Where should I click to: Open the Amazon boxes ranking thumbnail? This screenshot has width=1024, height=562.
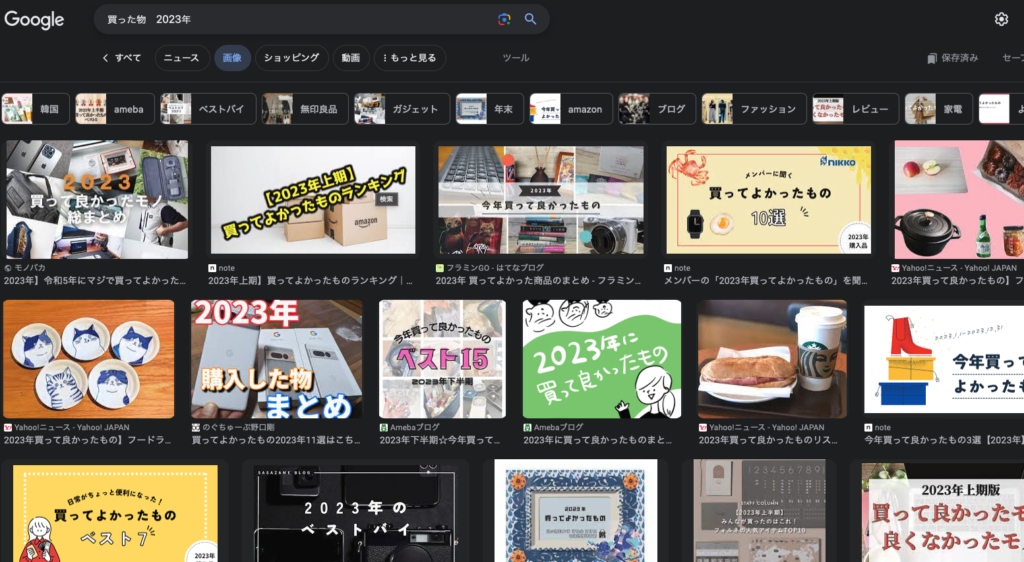pyautogui.click(x=312, y=199)
